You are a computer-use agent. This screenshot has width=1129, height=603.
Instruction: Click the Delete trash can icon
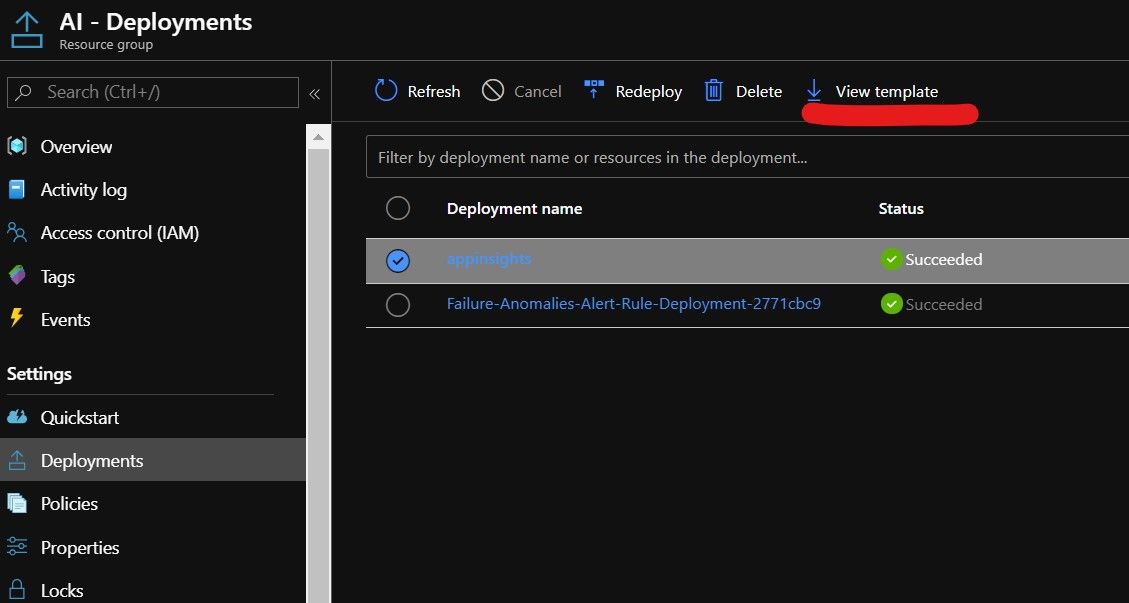tap(714, 91)
